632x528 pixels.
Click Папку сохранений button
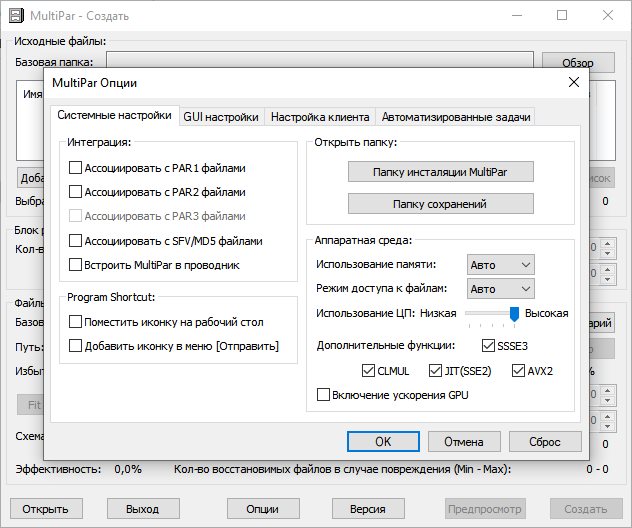(441, 204)
